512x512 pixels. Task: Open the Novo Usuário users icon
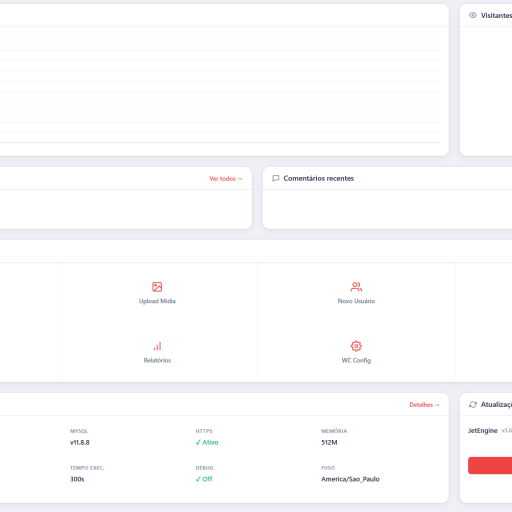356,287
